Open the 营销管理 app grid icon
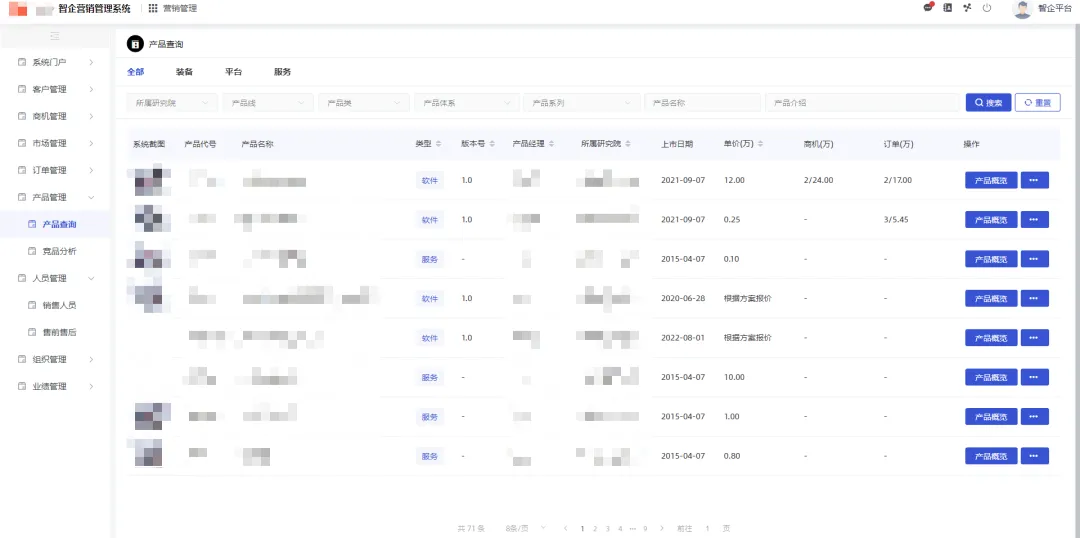Screen dimensions: 1080x538 point(153,8)
